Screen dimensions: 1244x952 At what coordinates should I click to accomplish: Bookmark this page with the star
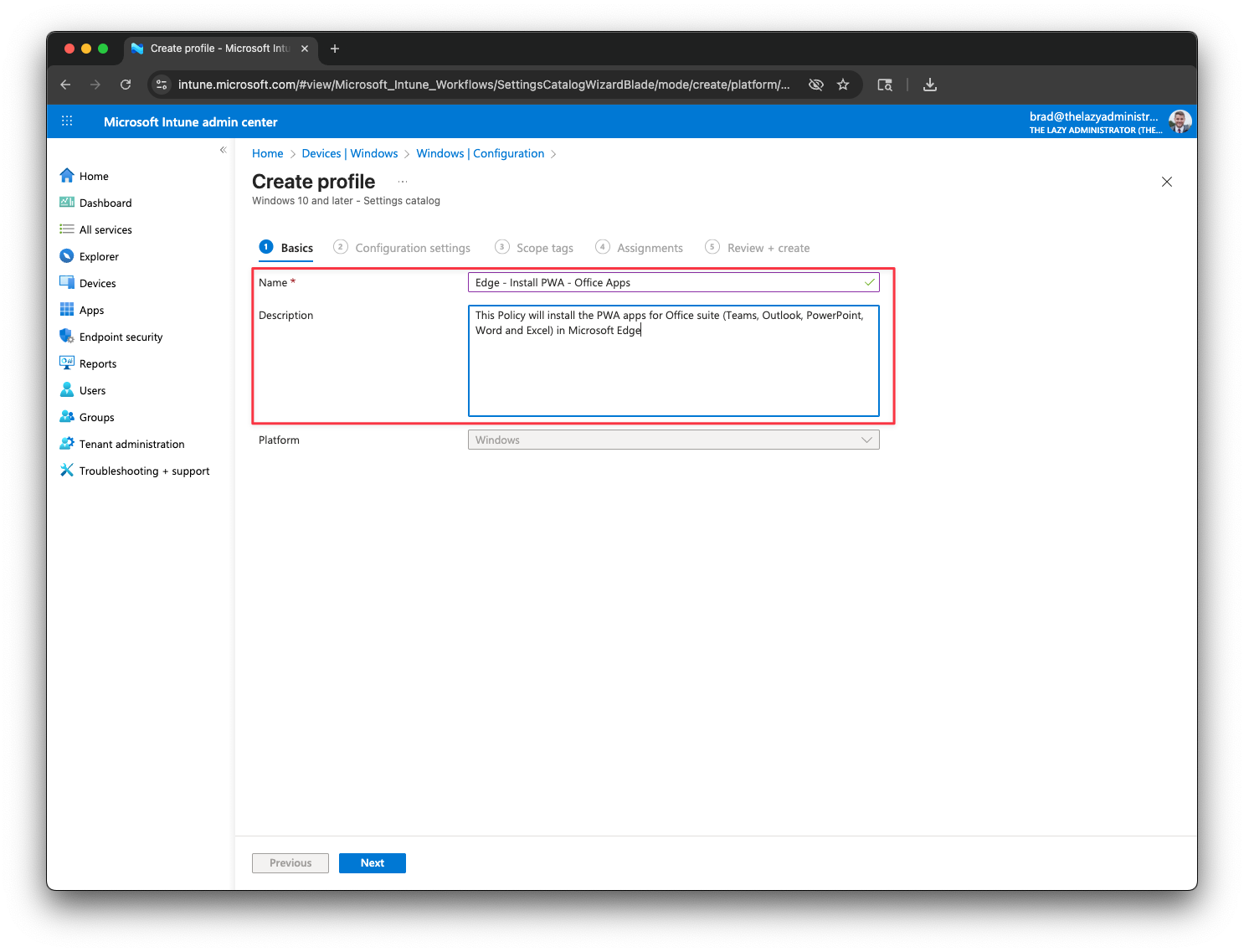843,85
